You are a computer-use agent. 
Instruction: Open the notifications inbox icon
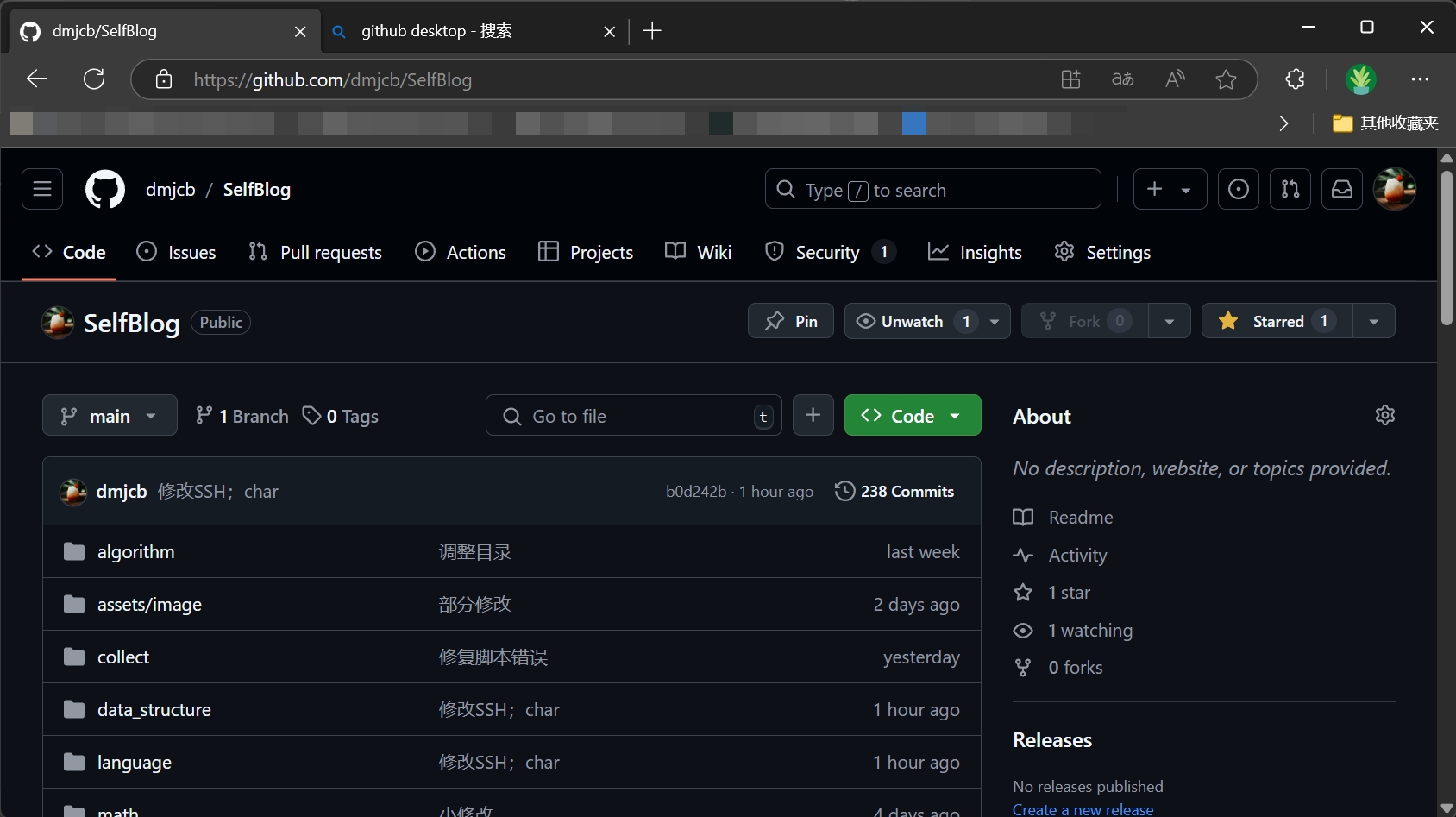[x=1342, y=189]
